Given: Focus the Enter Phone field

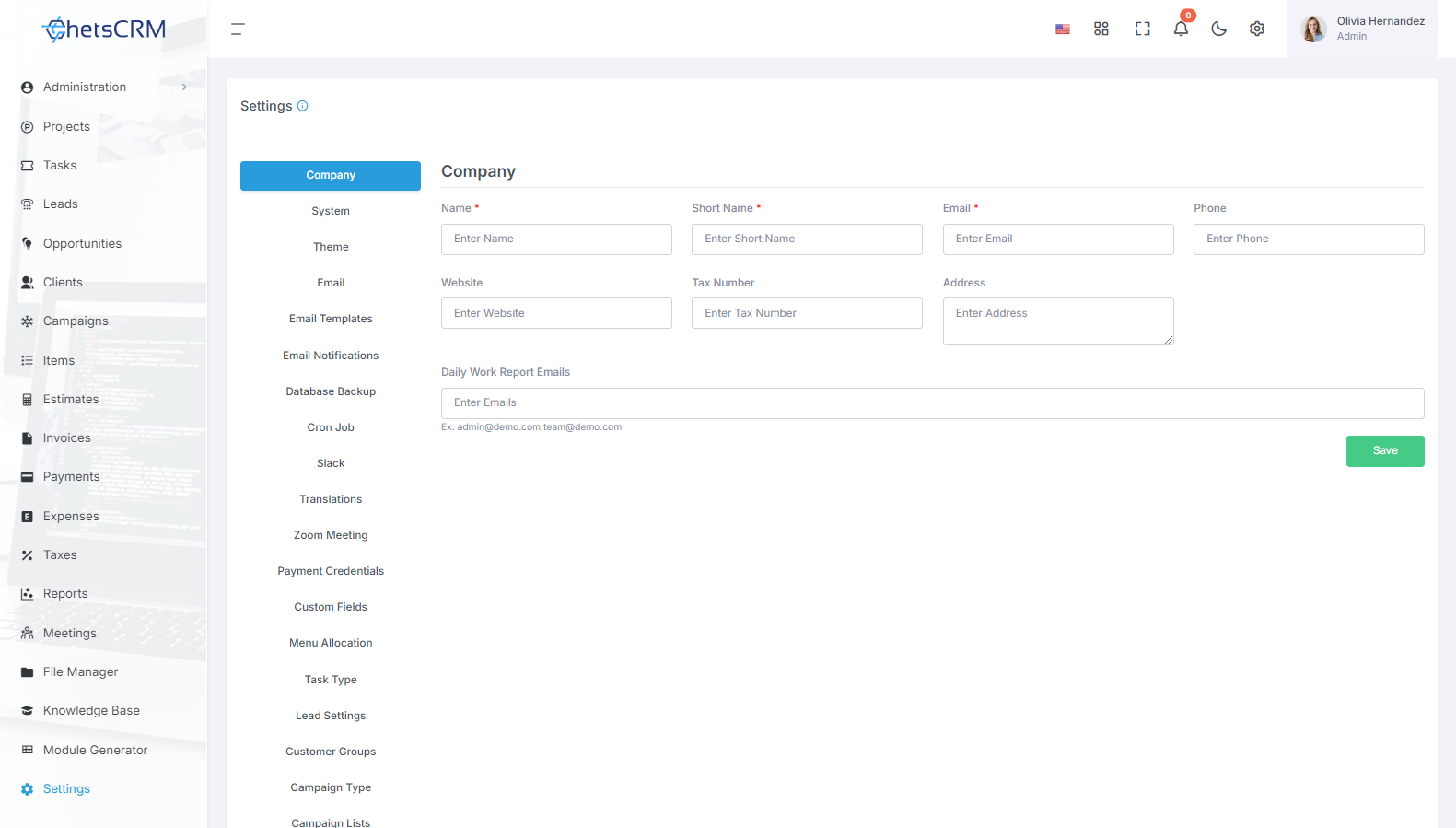Looking at the screenshot, I should click(1309, 239).
